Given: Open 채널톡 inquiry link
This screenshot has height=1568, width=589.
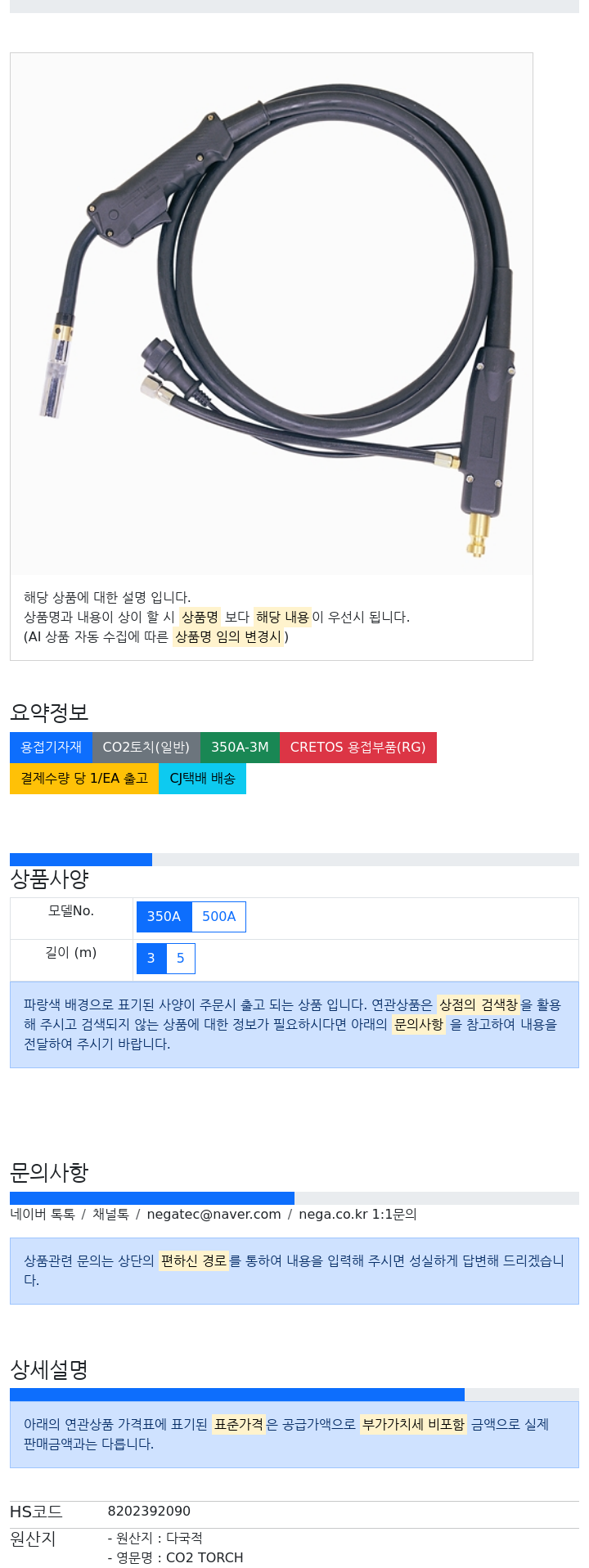Looking at the screenshot, I should coord(110,1215).
